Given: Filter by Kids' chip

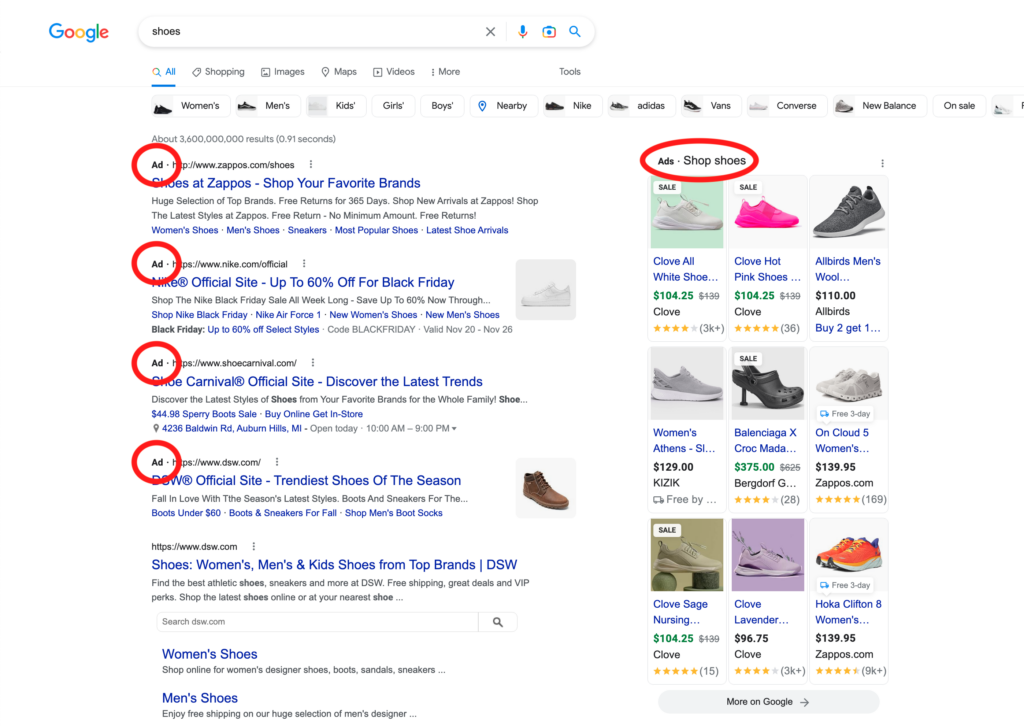Looking at the screenshot, I should (x=336, y=106).
